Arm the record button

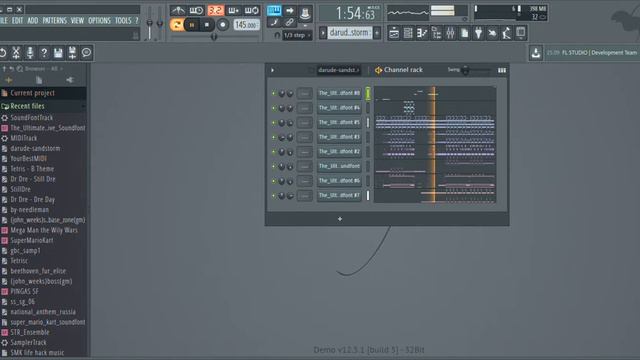point(222,25)
